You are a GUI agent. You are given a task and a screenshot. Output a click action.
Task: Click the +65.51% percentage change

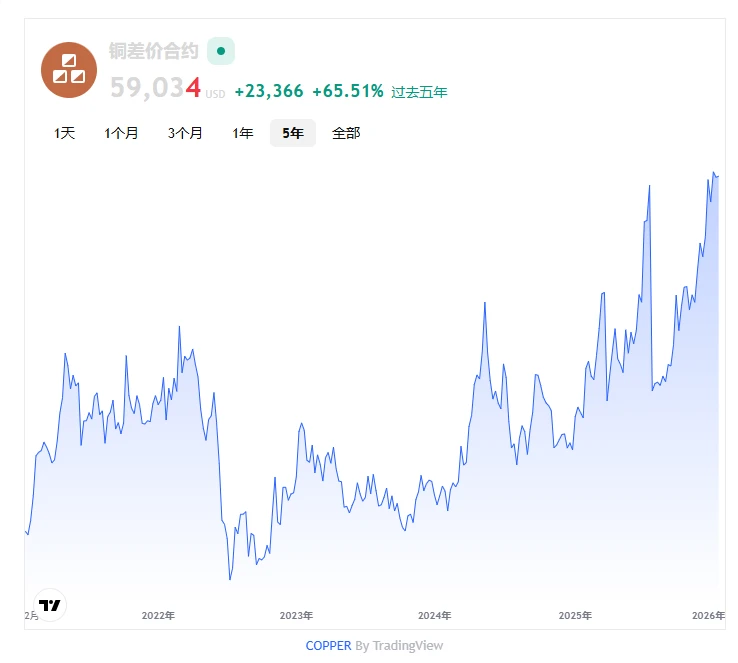pyautogui.click(x=348, y=91)
